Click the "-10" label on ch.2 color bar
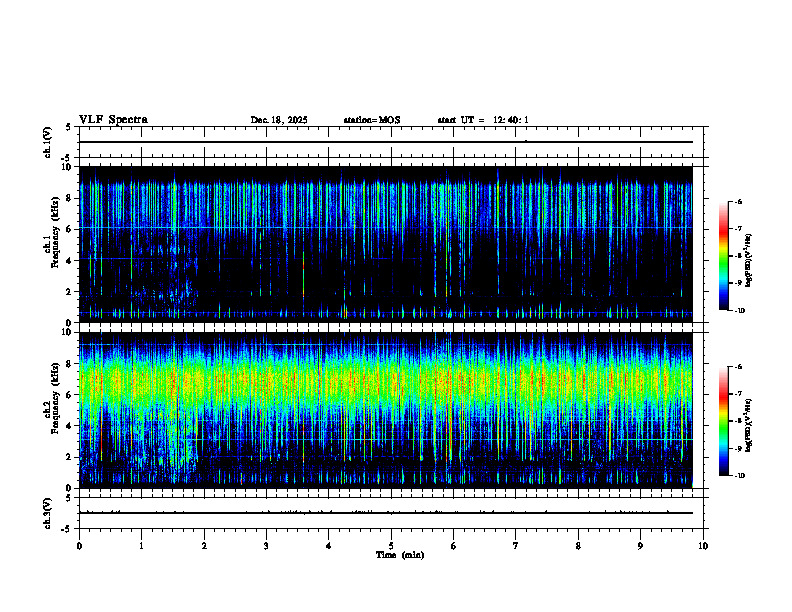 point(739,476)
